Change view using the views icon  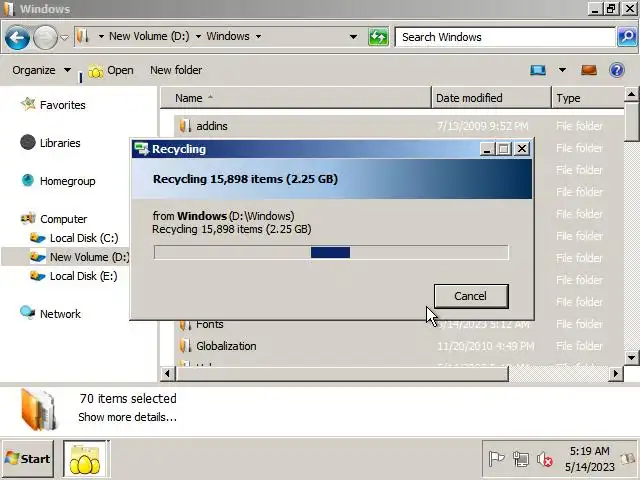point(538,70)
